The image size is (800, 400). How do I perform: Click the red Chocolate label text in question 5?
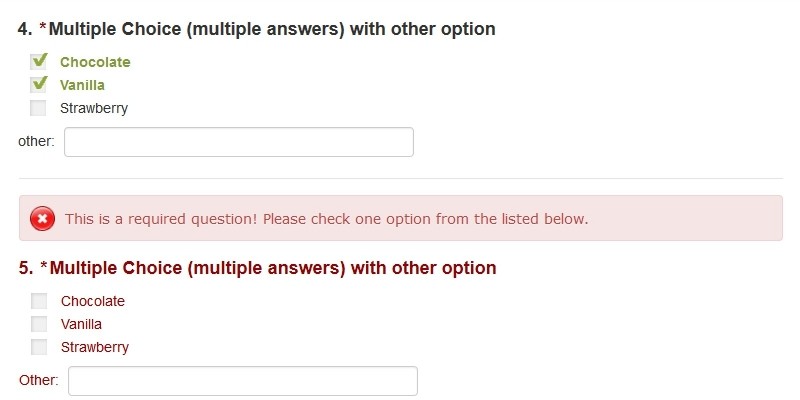coord(93,301)
